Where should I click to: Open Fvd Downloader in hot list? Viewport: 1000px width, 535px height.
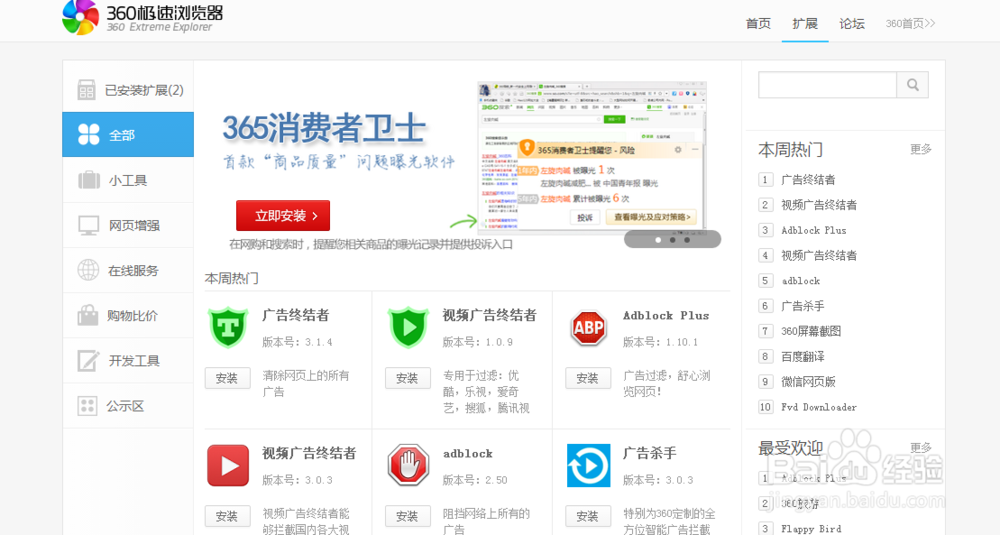tap(819, 407)
